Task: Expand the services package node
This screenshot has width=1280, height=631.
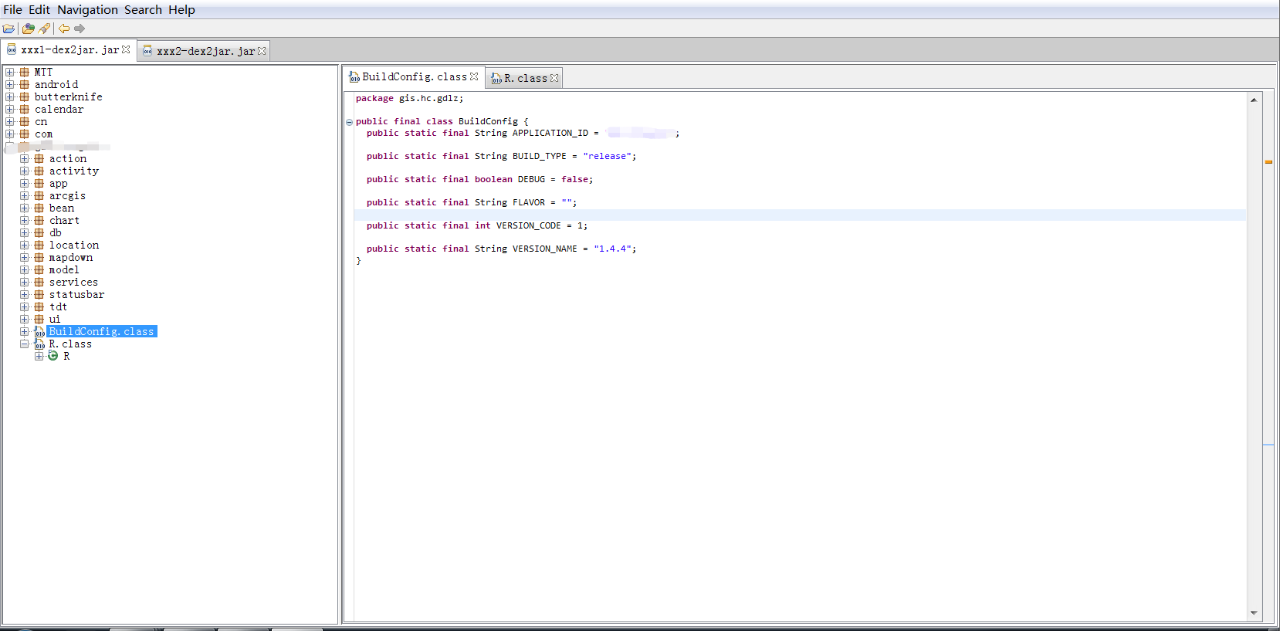Action: [24, 282]
